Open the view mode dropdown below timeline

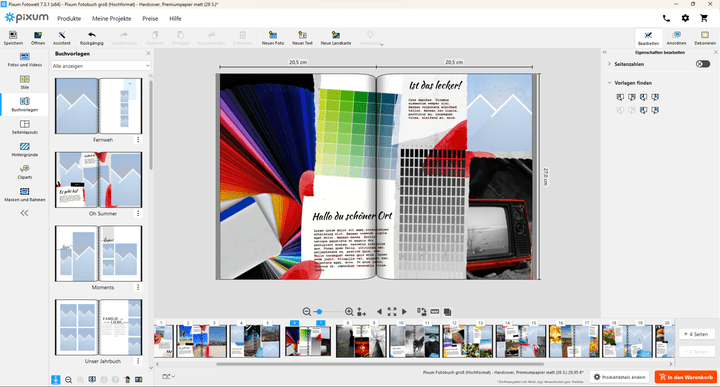[x=169, y=376]
